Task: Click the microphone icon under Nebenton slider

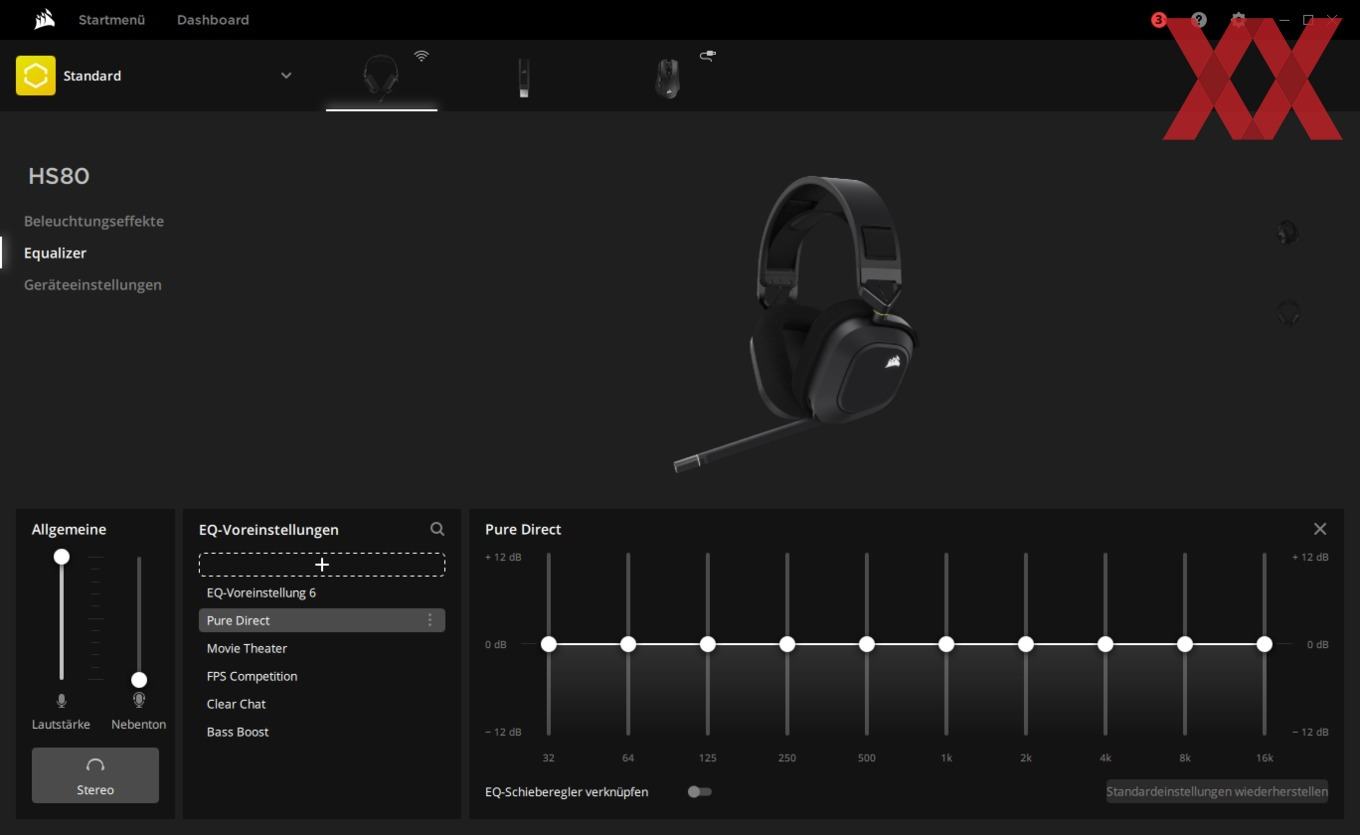Action: tap(139, 701)
